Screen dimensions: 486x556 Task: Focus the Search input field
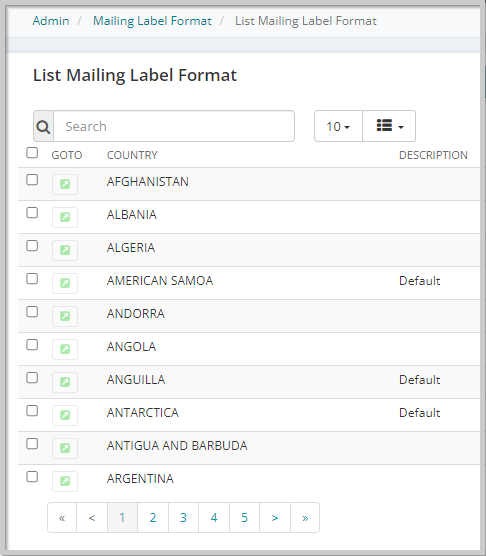(174, 126)
